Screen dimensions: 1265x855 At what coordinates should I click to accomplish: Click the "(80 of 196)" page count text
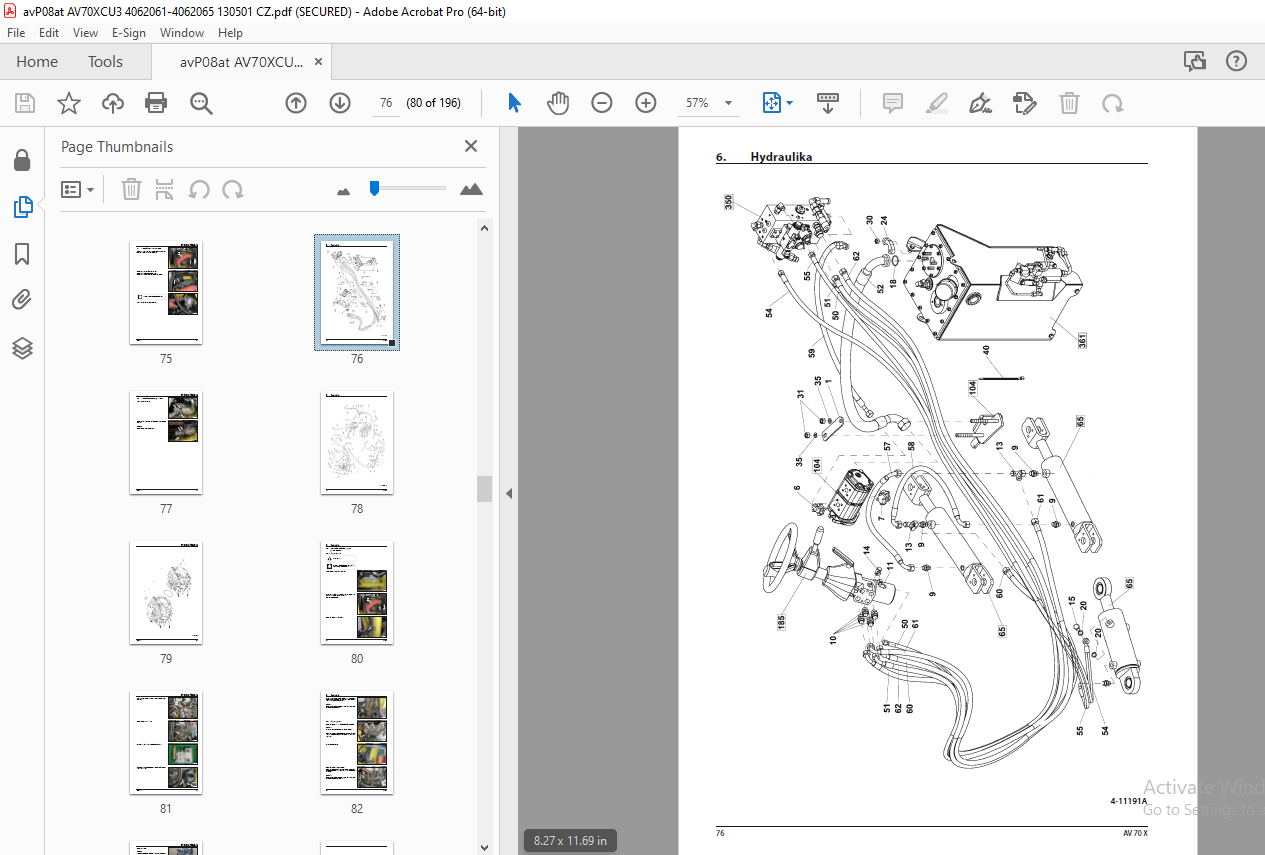[433, 103]
